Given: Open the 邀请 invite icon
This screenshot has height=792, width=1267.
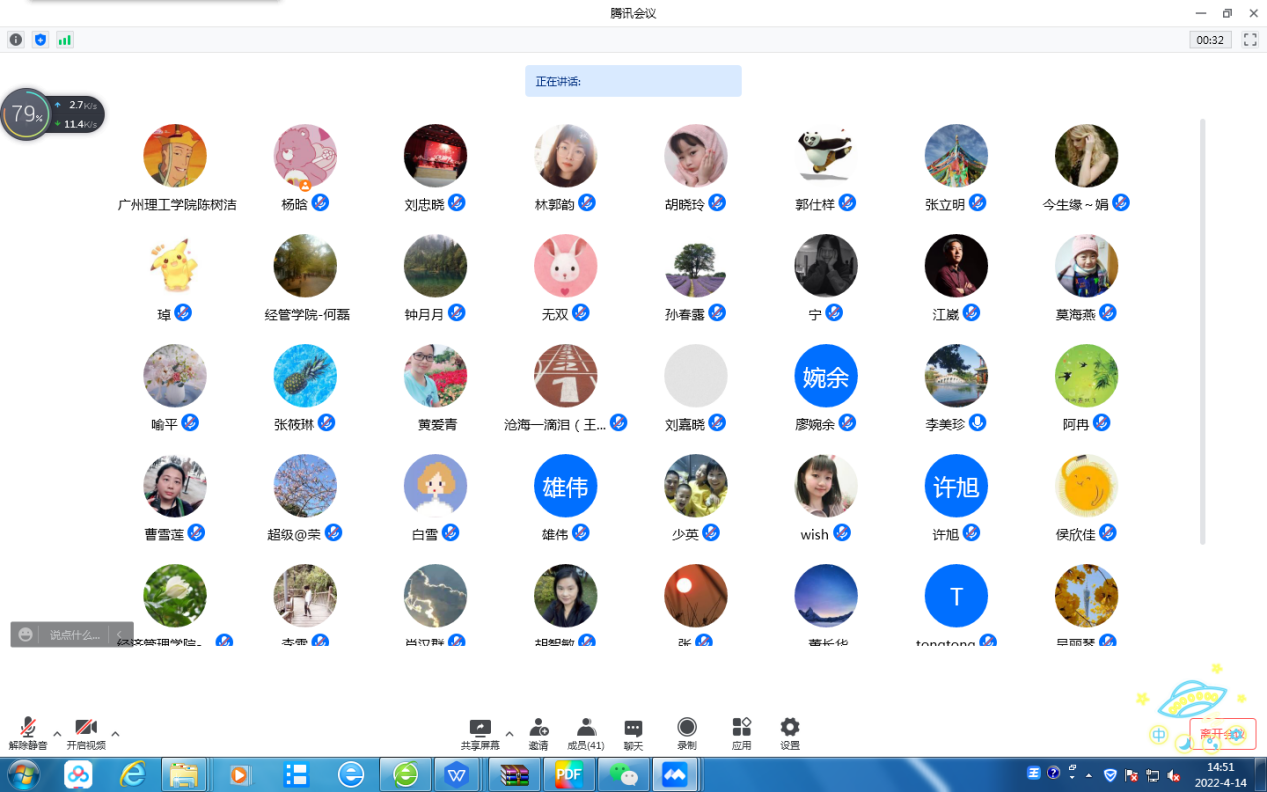Looking at the screenshot, I should tap(538, 733).
